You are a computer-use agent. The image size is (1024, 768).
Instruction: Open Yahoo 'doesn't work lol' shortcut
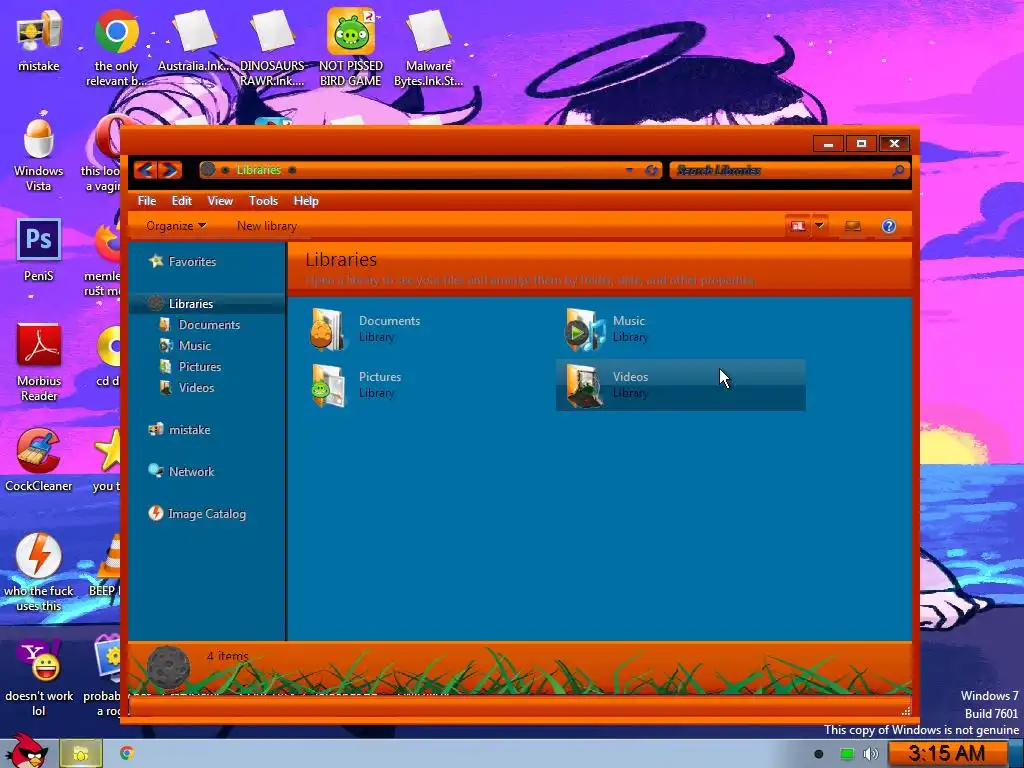(39, 677)
